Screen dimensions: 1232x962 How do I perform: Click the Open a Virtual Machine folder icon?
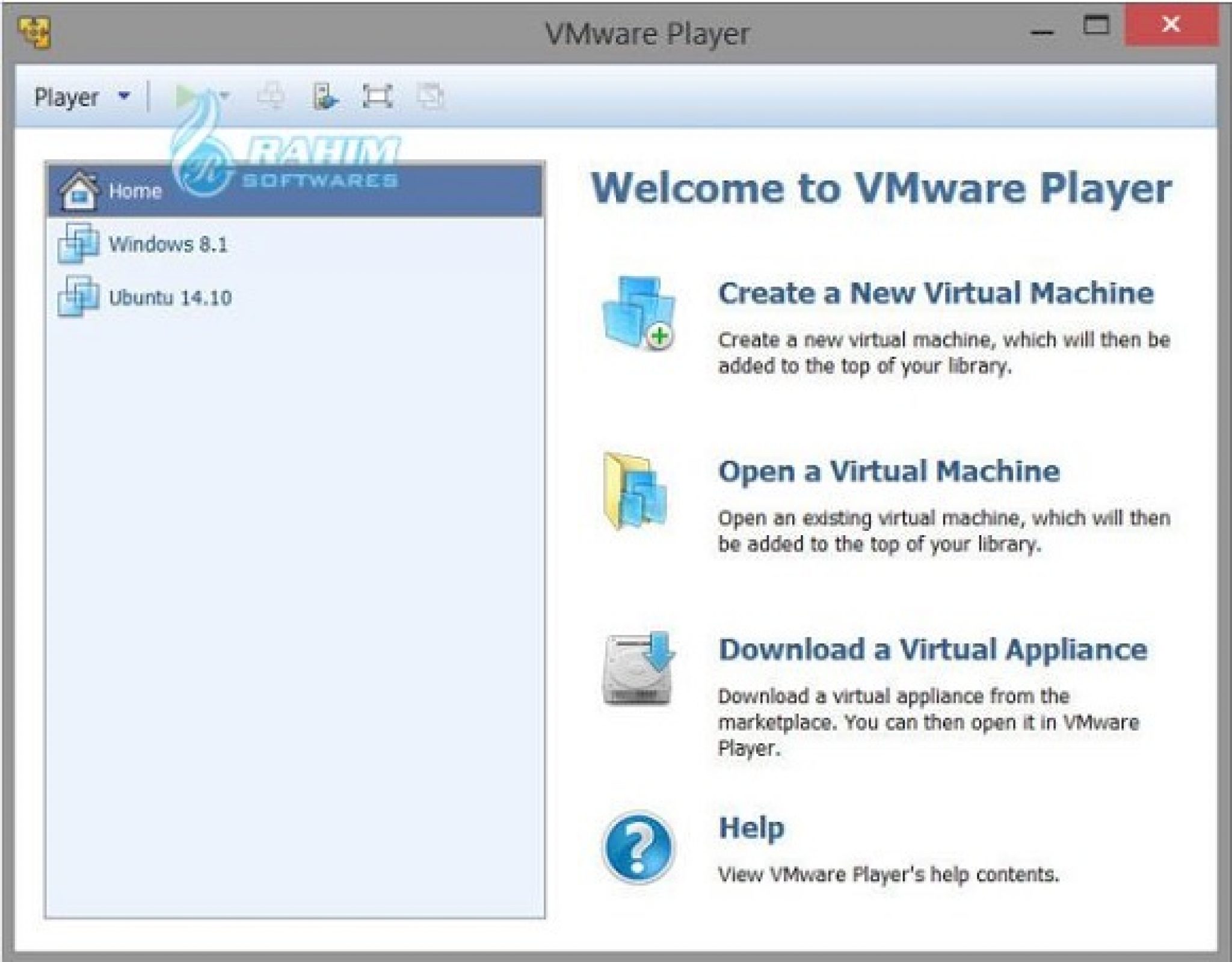point(636,492)
